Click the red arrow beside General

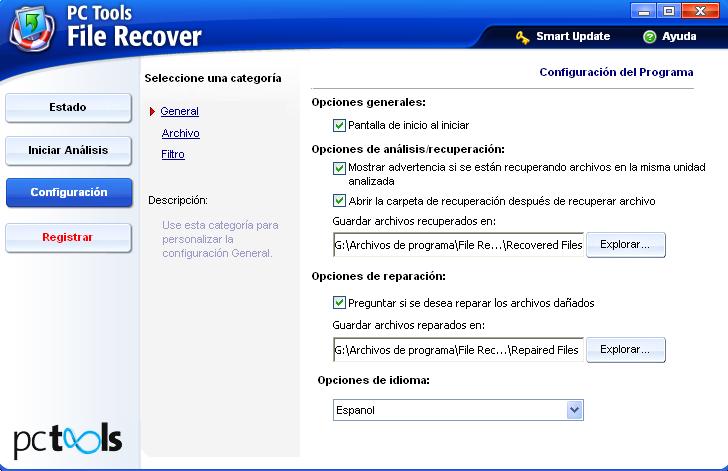click(152, 111)
